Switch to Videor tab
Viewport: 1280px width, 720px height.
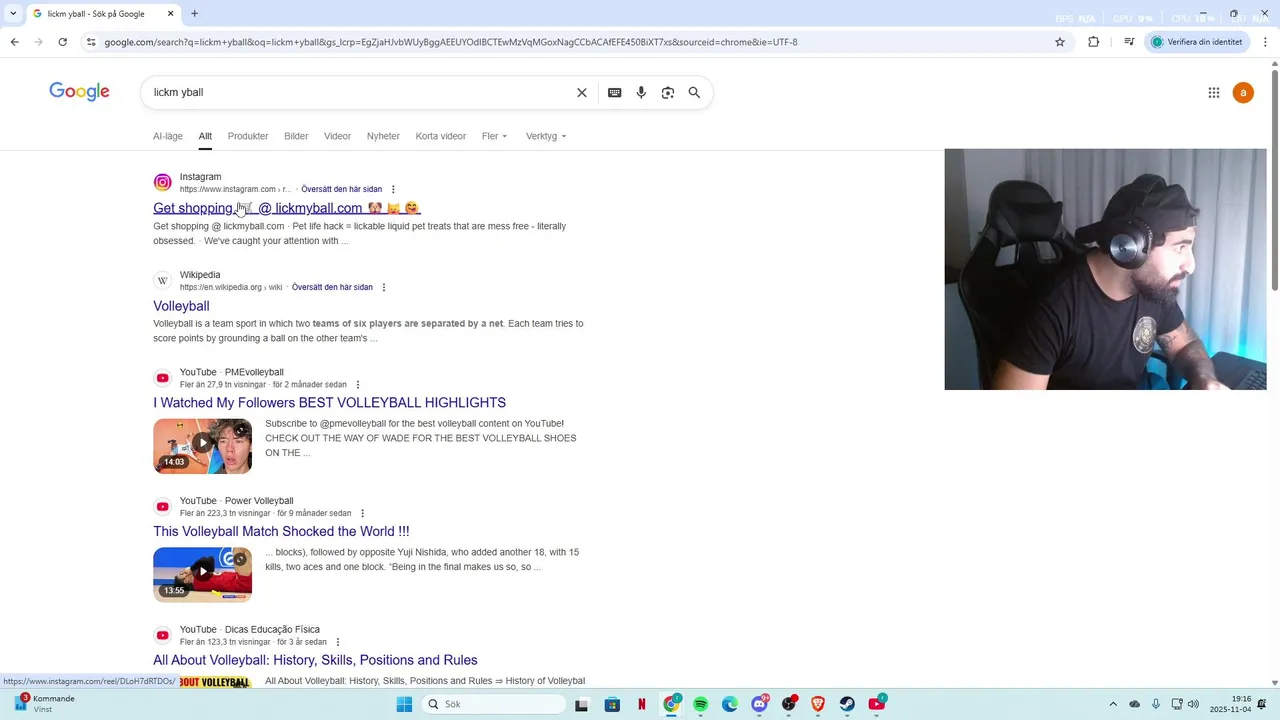[337, 136]
